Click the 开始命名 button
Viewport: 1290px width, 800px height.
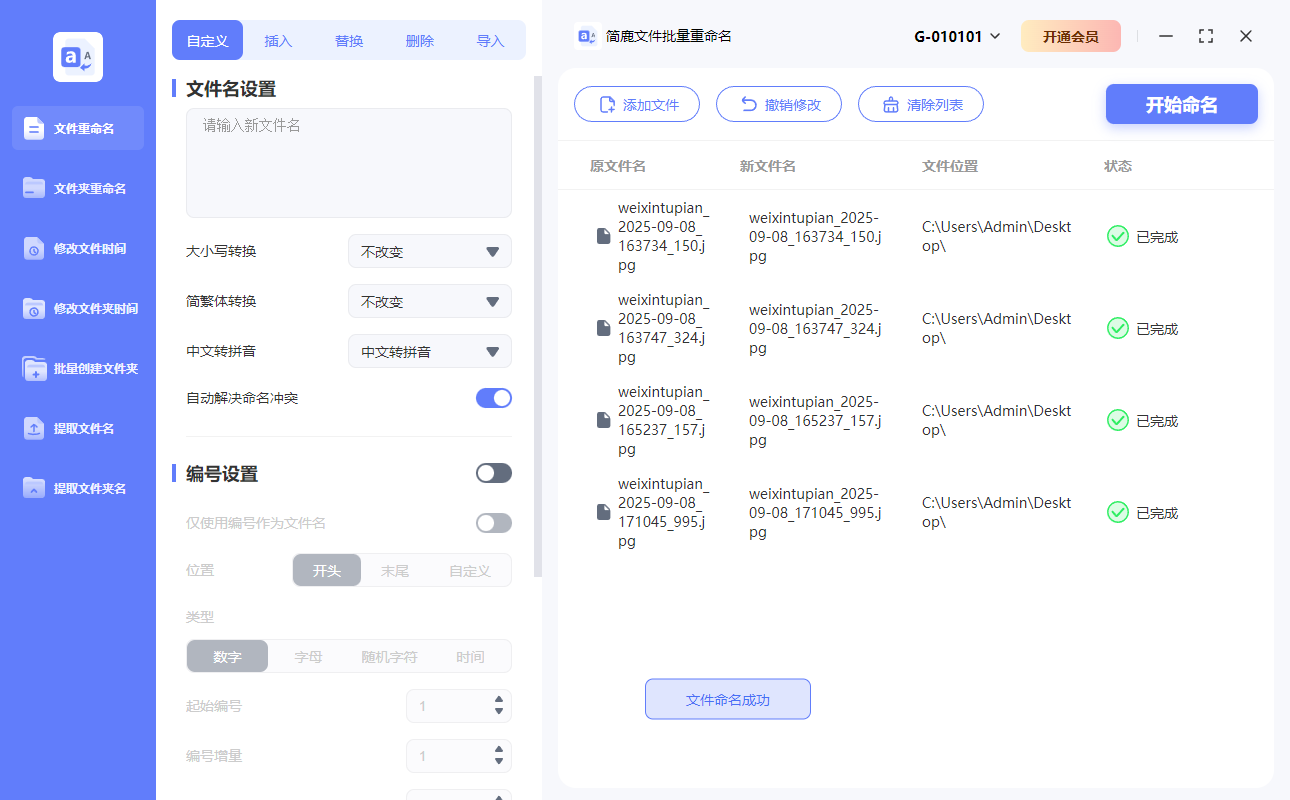click(x=1181, y=104)
